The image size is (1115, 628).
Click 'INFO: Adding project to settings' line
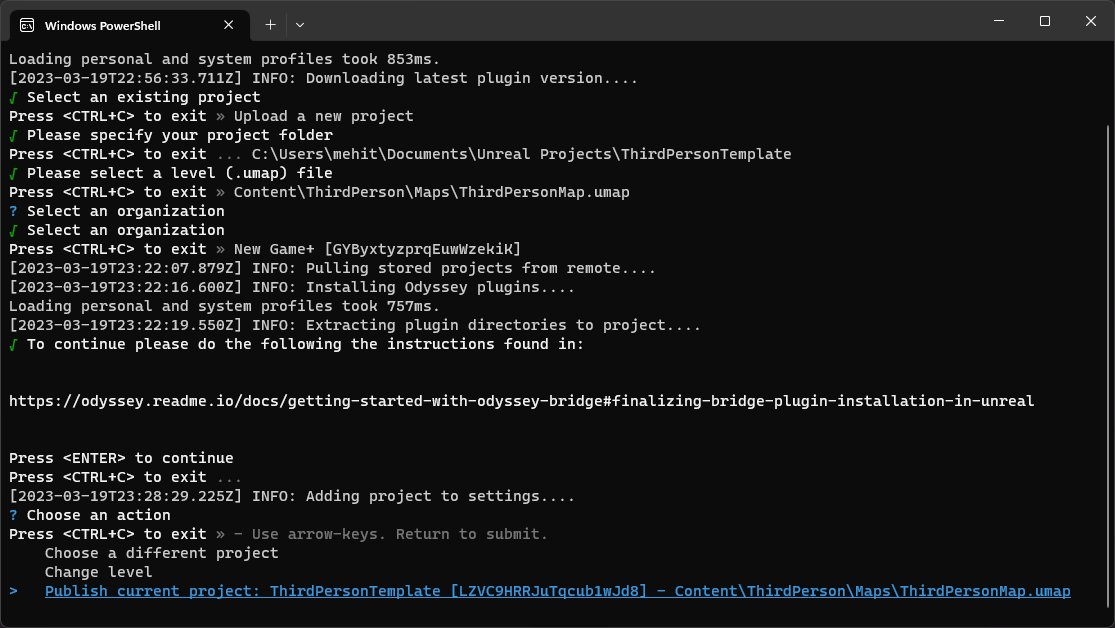point(292,496)
